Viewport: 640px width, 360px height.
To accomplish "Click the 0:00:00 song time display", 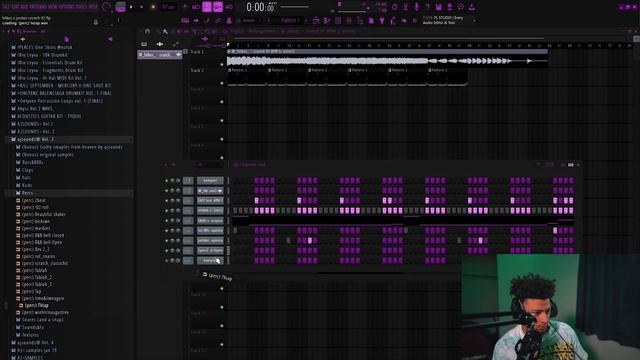I will pyautogui.click(x=261, y=7).
